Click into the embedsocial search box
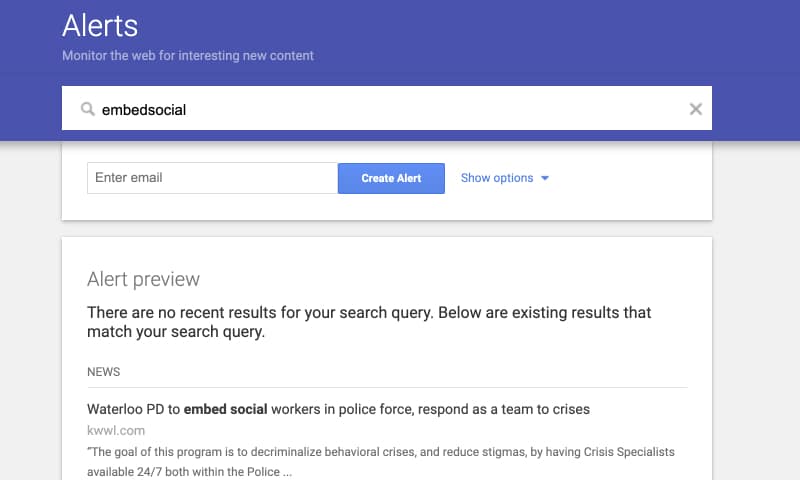Image resolution: width=800 pixels, height=480 pixels. tap(387, 108)
